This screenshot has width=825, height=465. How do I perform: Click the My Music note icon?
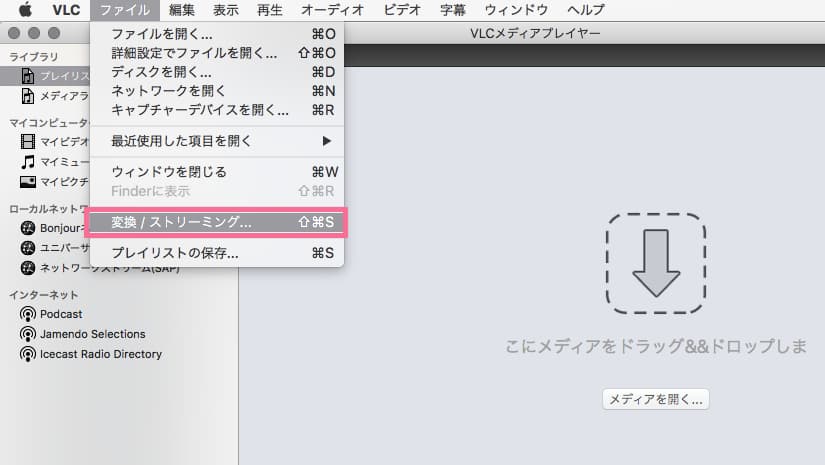(28, 161)
